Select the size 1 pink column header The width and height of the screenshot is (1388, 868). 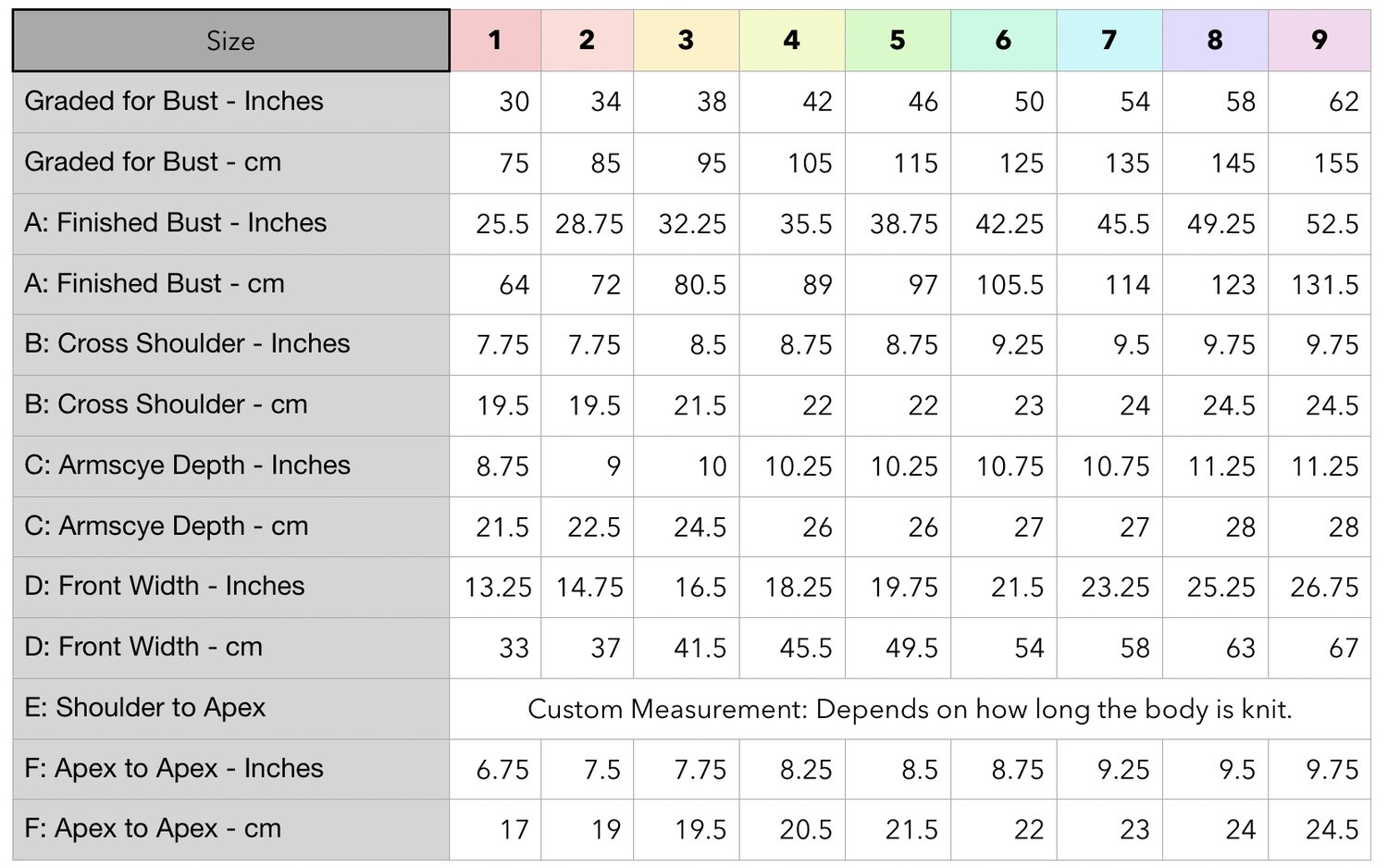click(496, 41)
